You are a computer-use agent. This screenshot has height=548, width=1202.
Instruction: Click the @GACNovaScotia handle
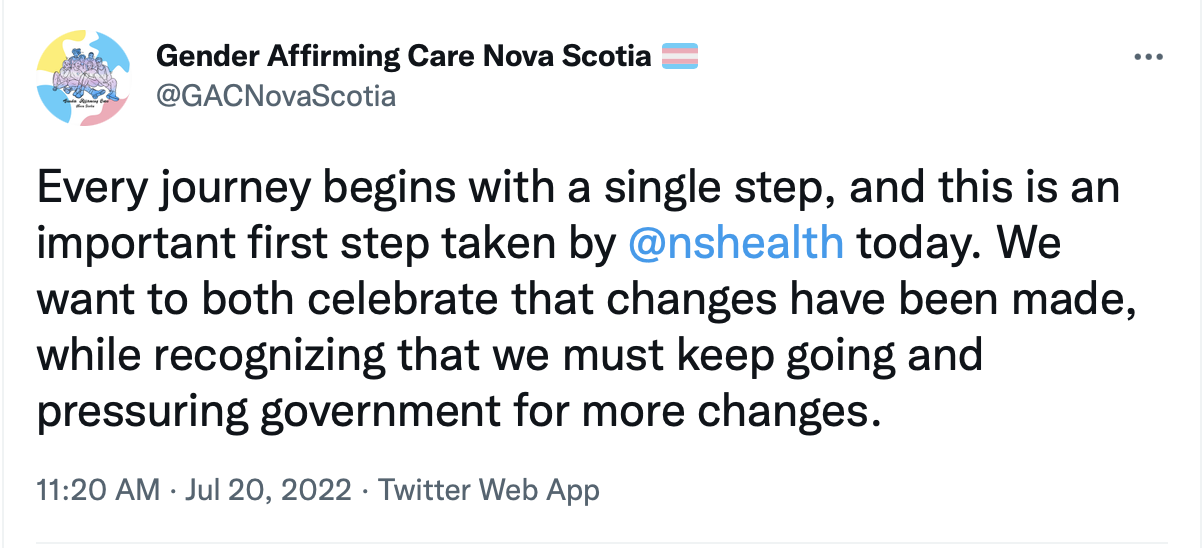click(276, 96)
